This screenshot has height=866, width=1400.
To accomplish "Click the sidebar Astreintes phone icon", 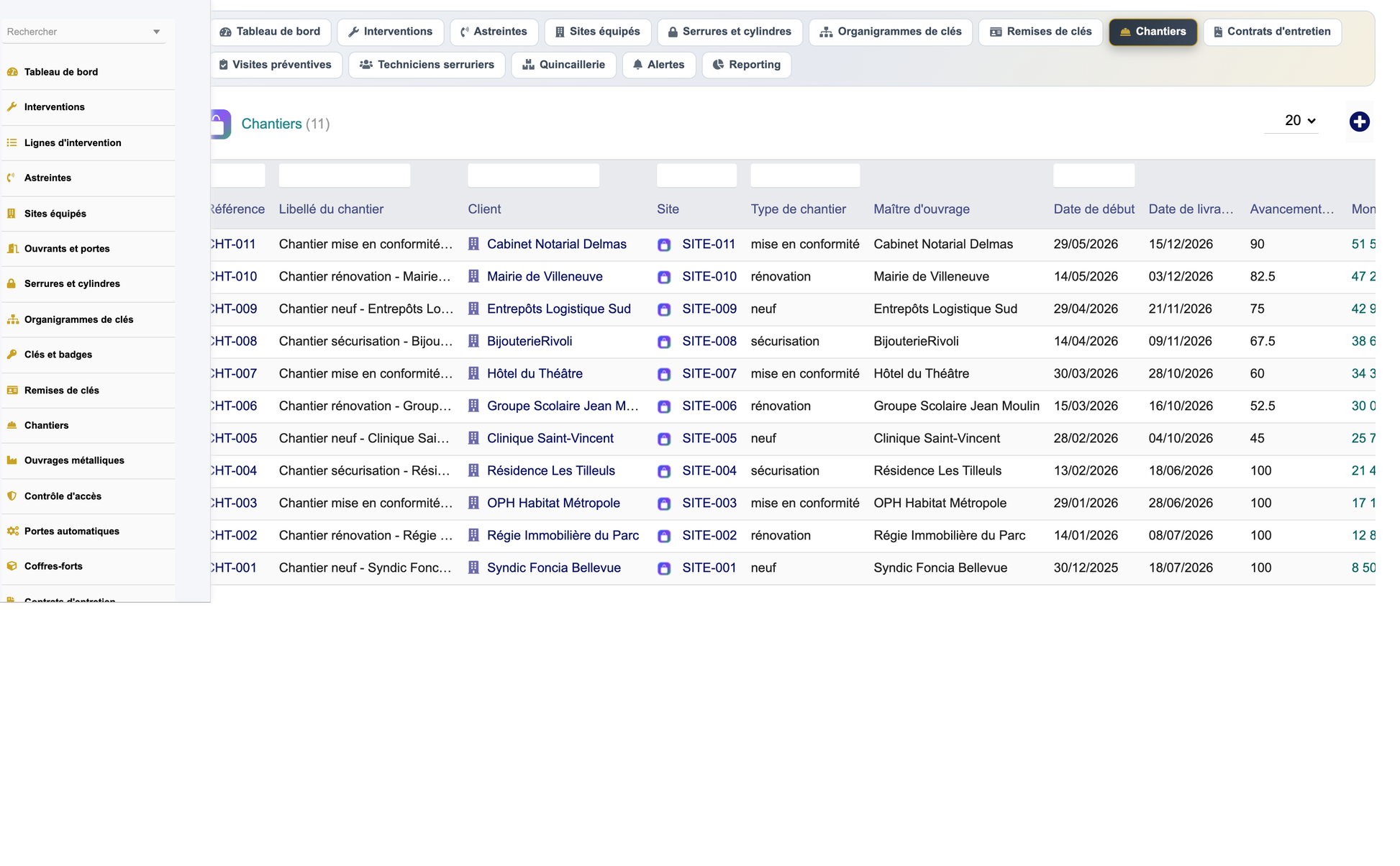I will point(12,178).
